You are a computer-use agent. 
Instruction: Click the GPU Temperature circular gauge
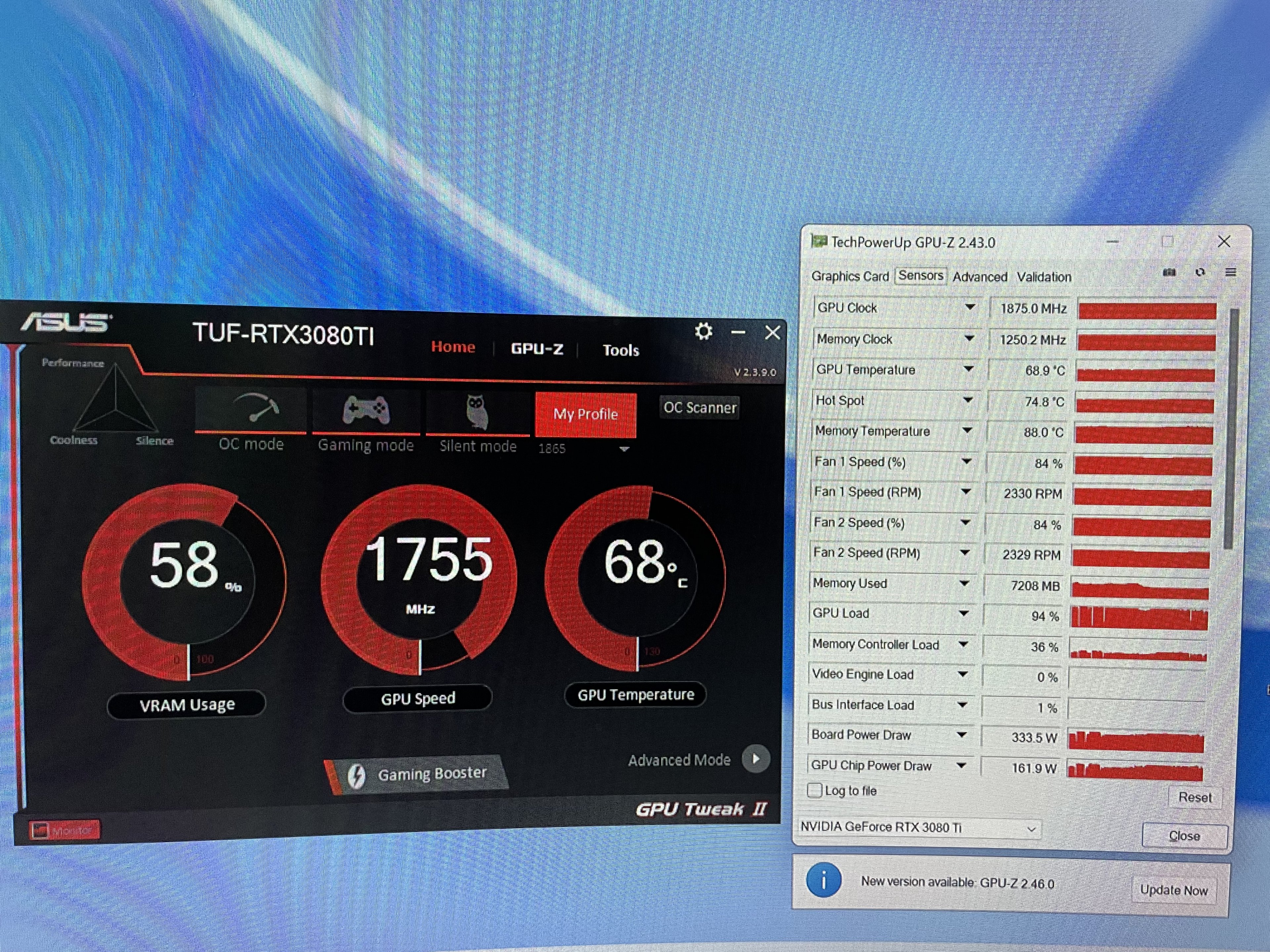[636, 578]
